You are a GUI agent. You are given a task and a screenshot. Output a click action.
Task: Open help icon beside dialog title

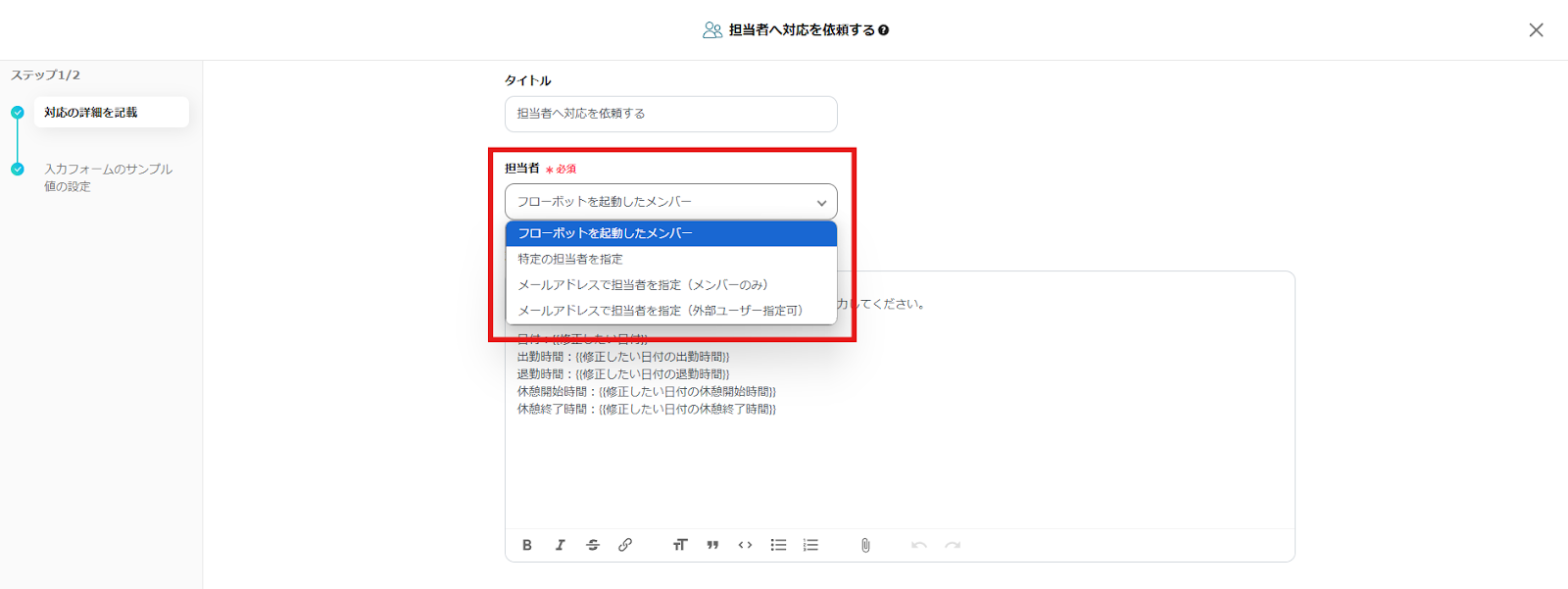(x=884, y=30)
